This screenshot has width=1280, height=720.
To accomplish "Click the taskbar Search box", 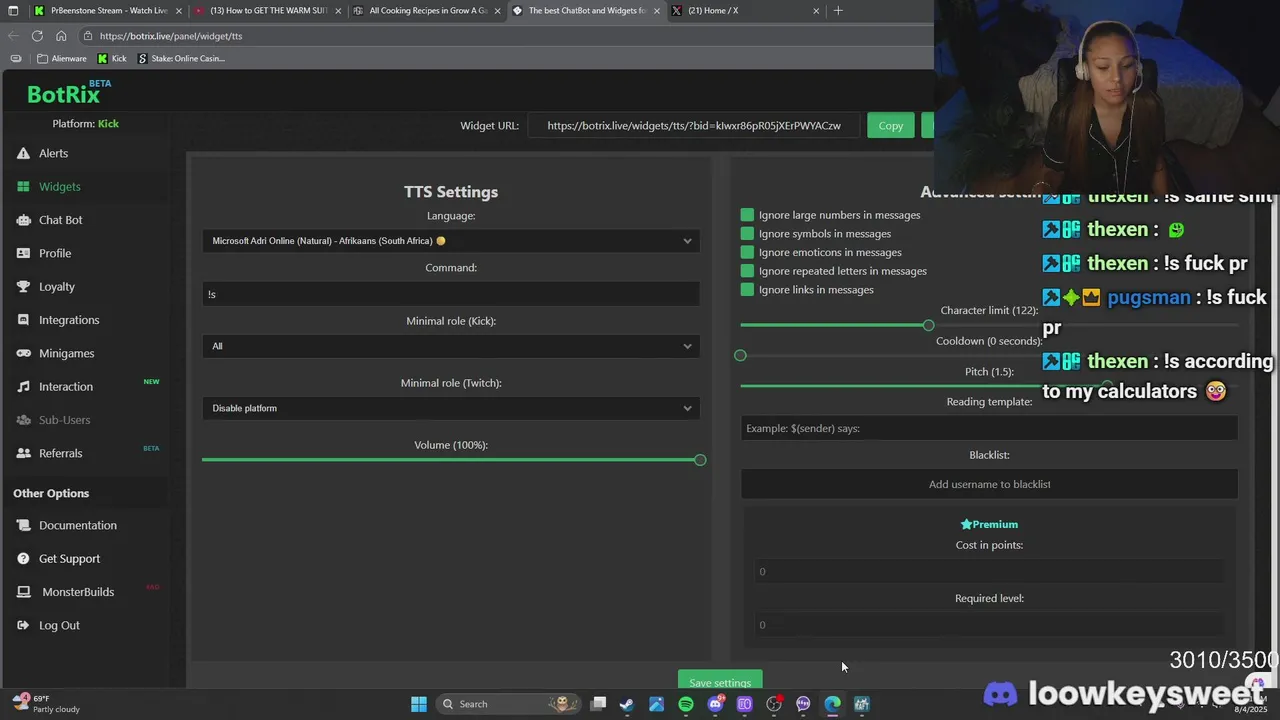I will coord(510,704).
